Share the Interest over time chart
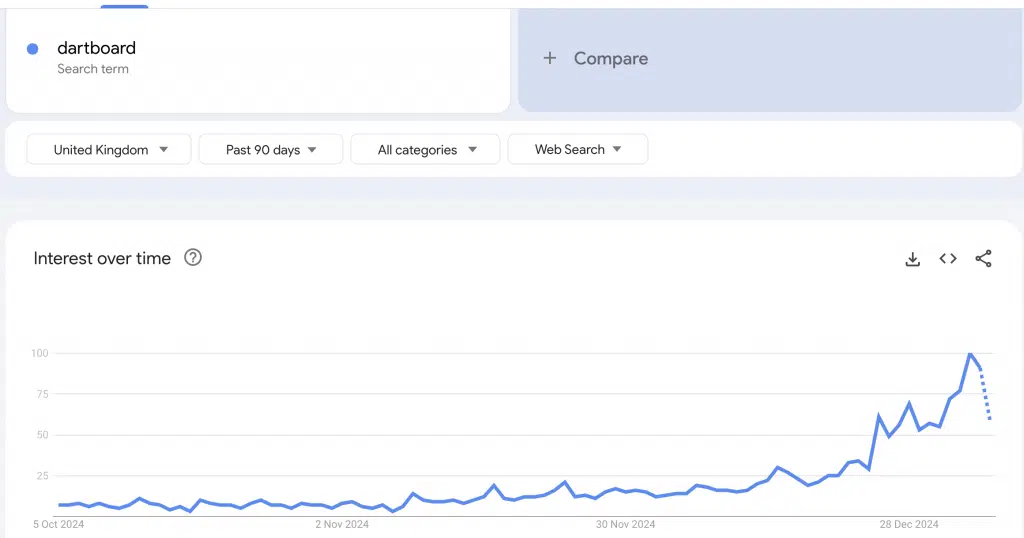 coord(983,259)
